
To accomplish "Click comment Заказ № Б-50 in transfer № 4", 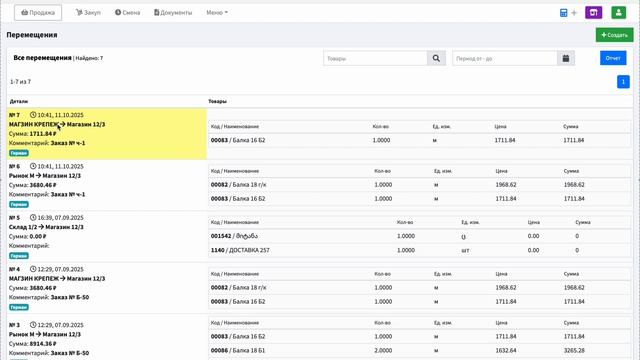I will point(70,298).
